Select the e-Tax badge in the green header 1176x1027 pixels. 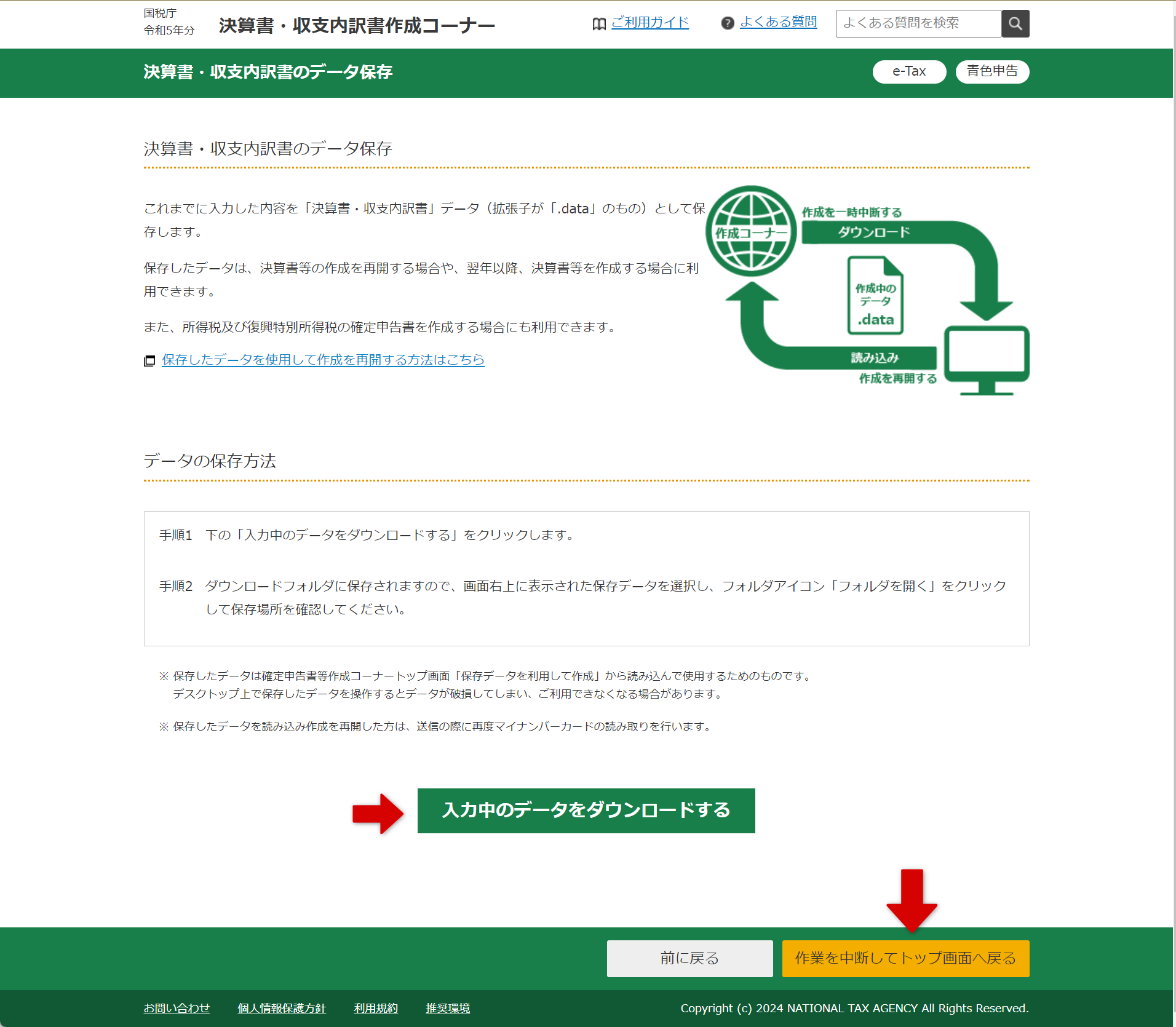(x=909, y=71)
